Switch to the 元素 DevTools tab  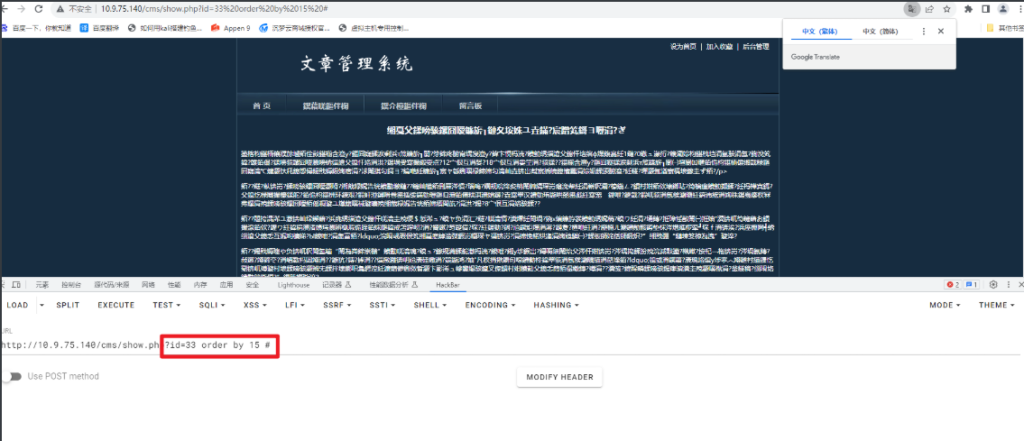42,285
